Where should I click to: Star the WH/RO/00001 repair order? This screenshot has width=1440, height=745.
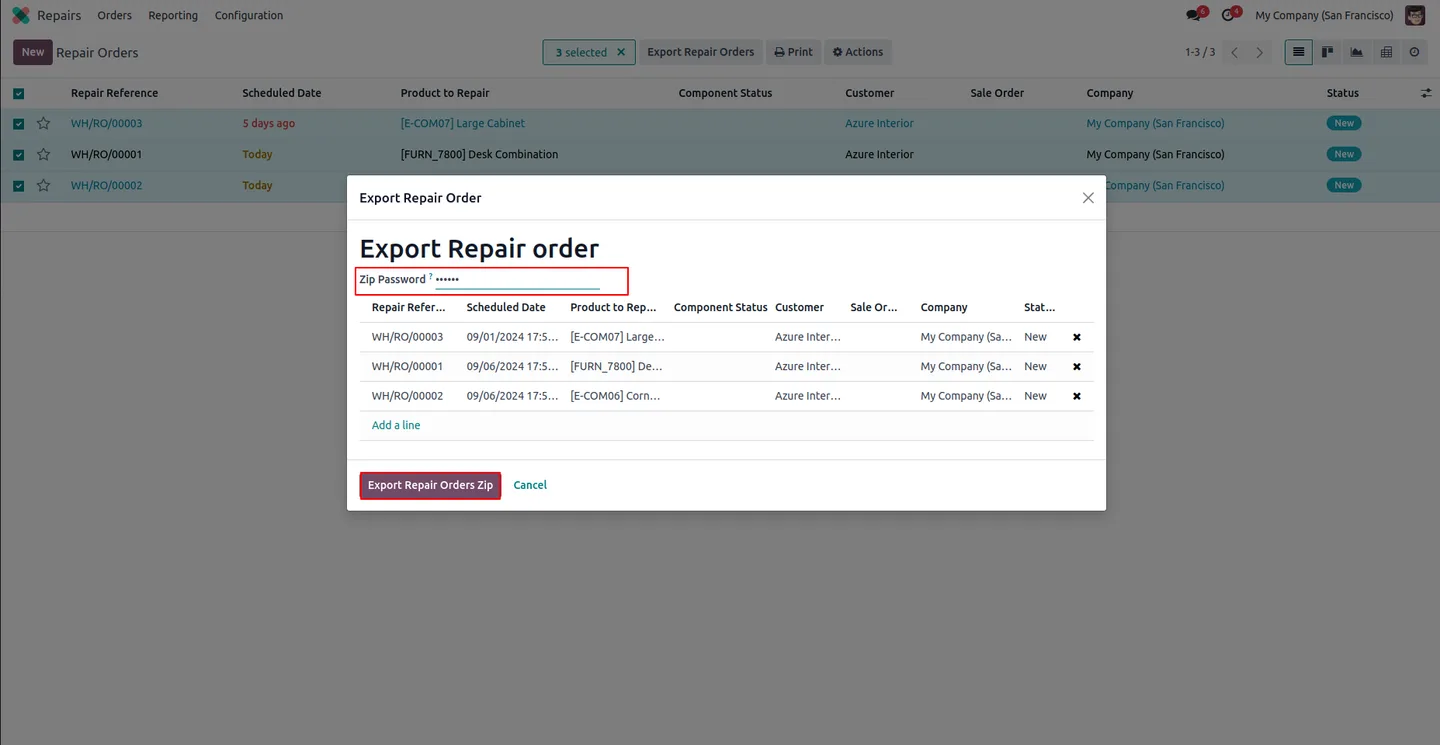43,155
